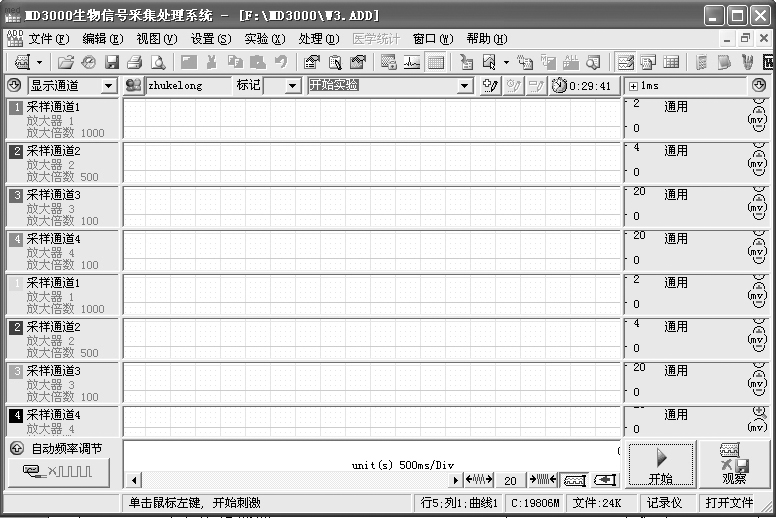
Task: Click the grayed undo arrow icon
Action: [x=281, y=62]
